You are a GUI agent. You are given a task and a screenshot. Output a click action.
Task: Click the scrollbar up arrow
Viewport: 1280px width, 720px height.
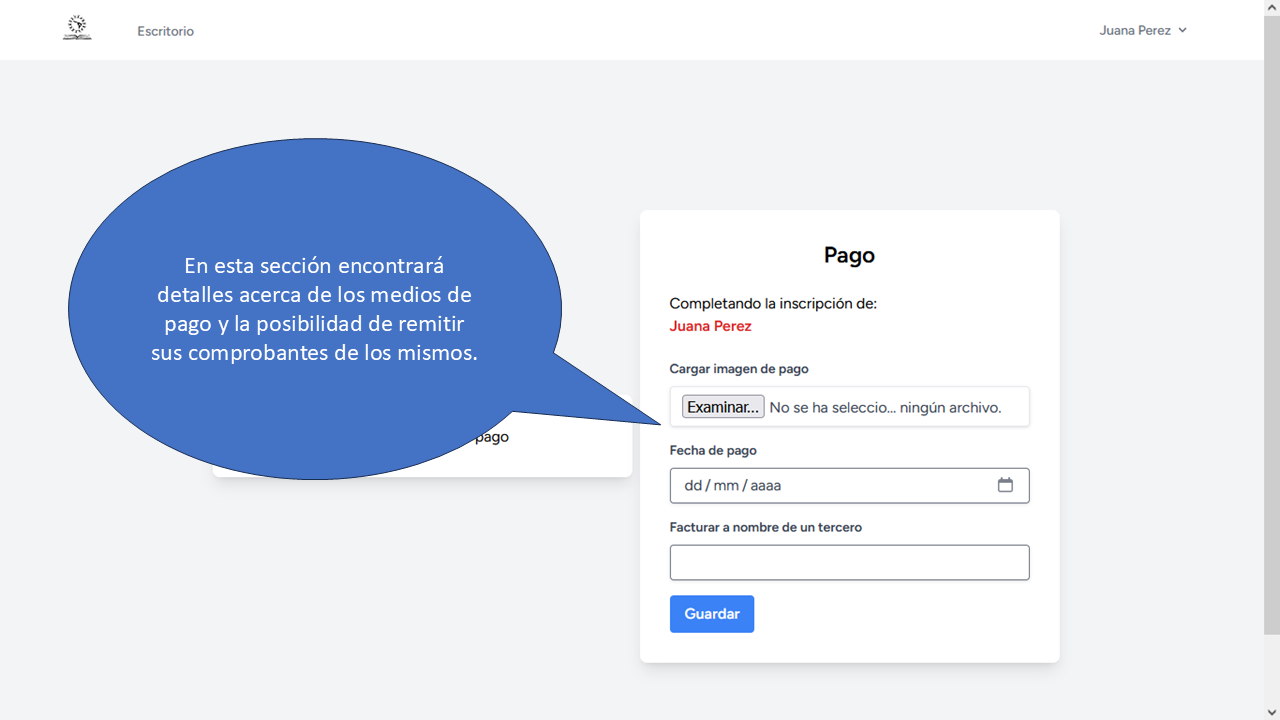point(1271,8)
